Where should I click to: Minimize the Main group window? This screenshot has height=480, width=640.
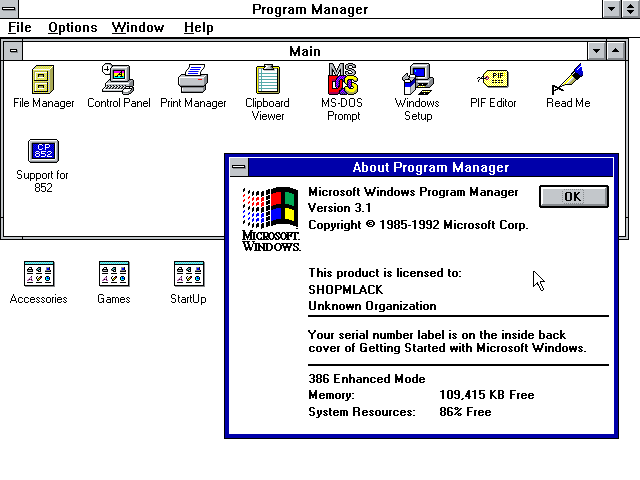(x=596, y=51)
